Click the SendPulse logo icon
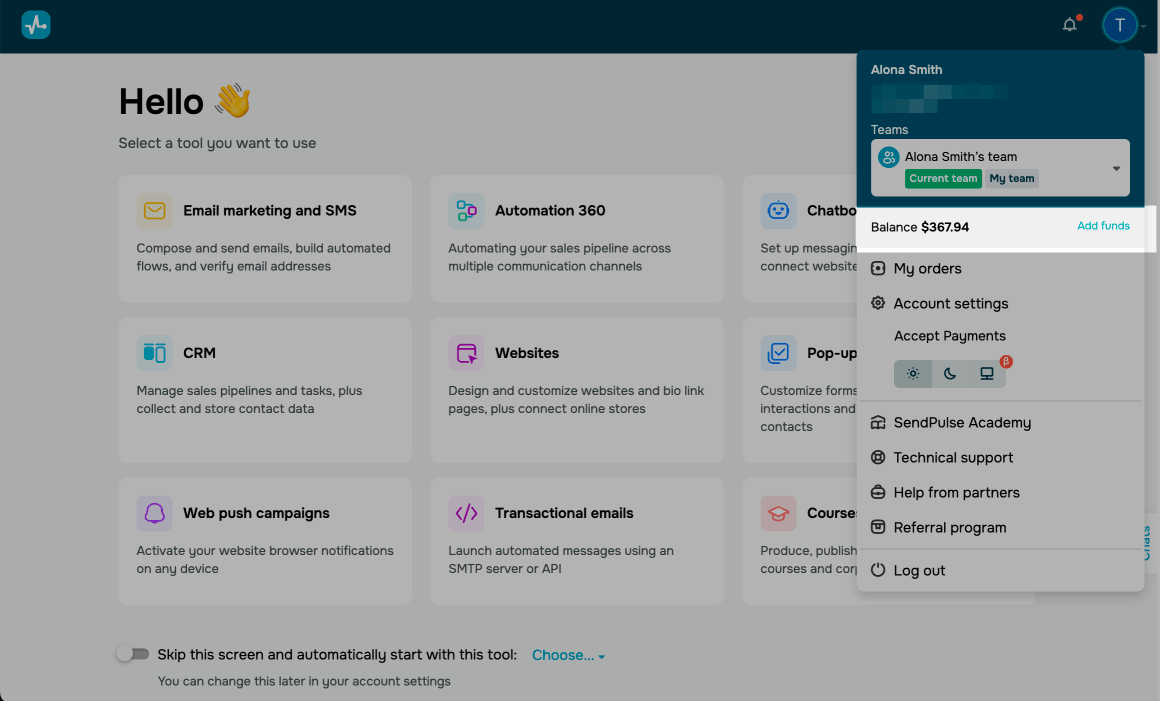Image resolution: width=1160 pixels, height=701 pixels. click(x=36, y=25)
